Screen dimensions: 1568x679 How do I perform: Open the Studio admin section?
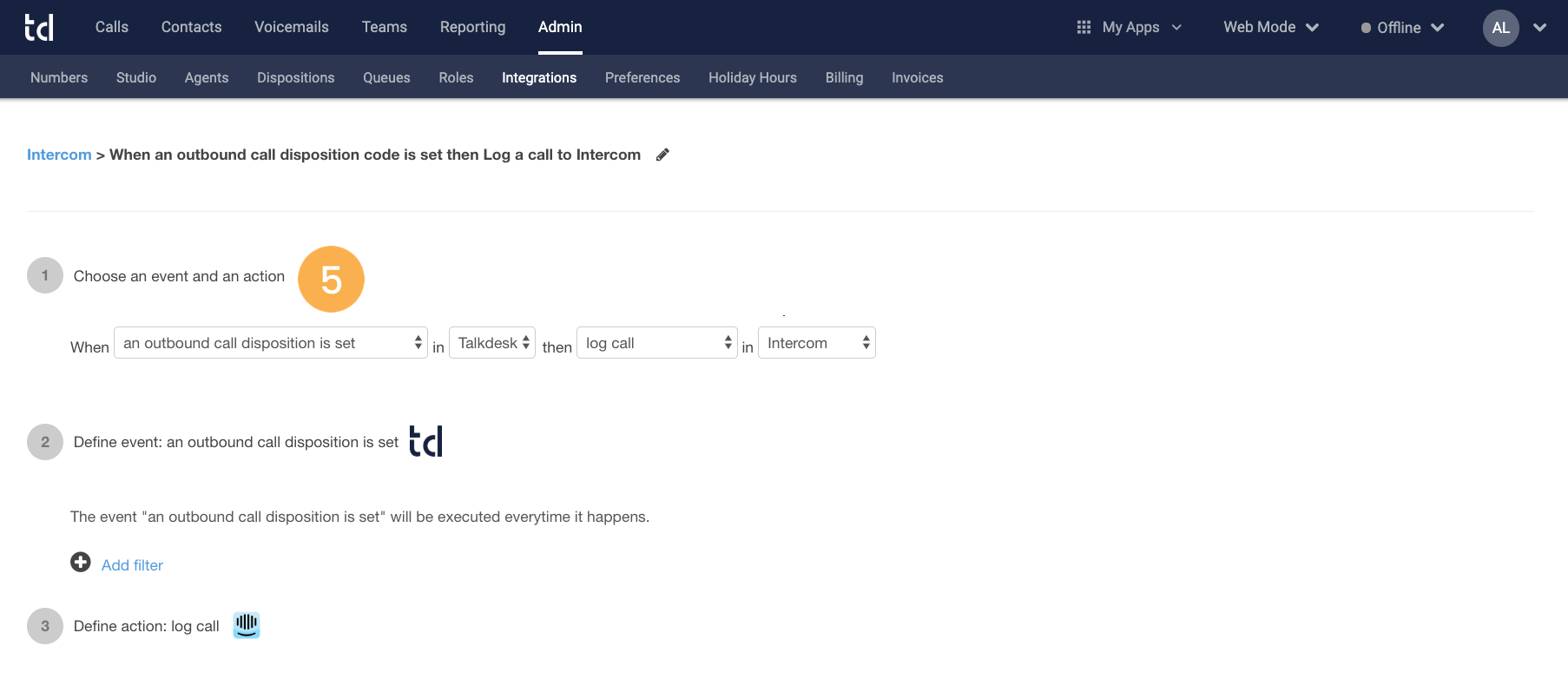[x=136, y=77]
